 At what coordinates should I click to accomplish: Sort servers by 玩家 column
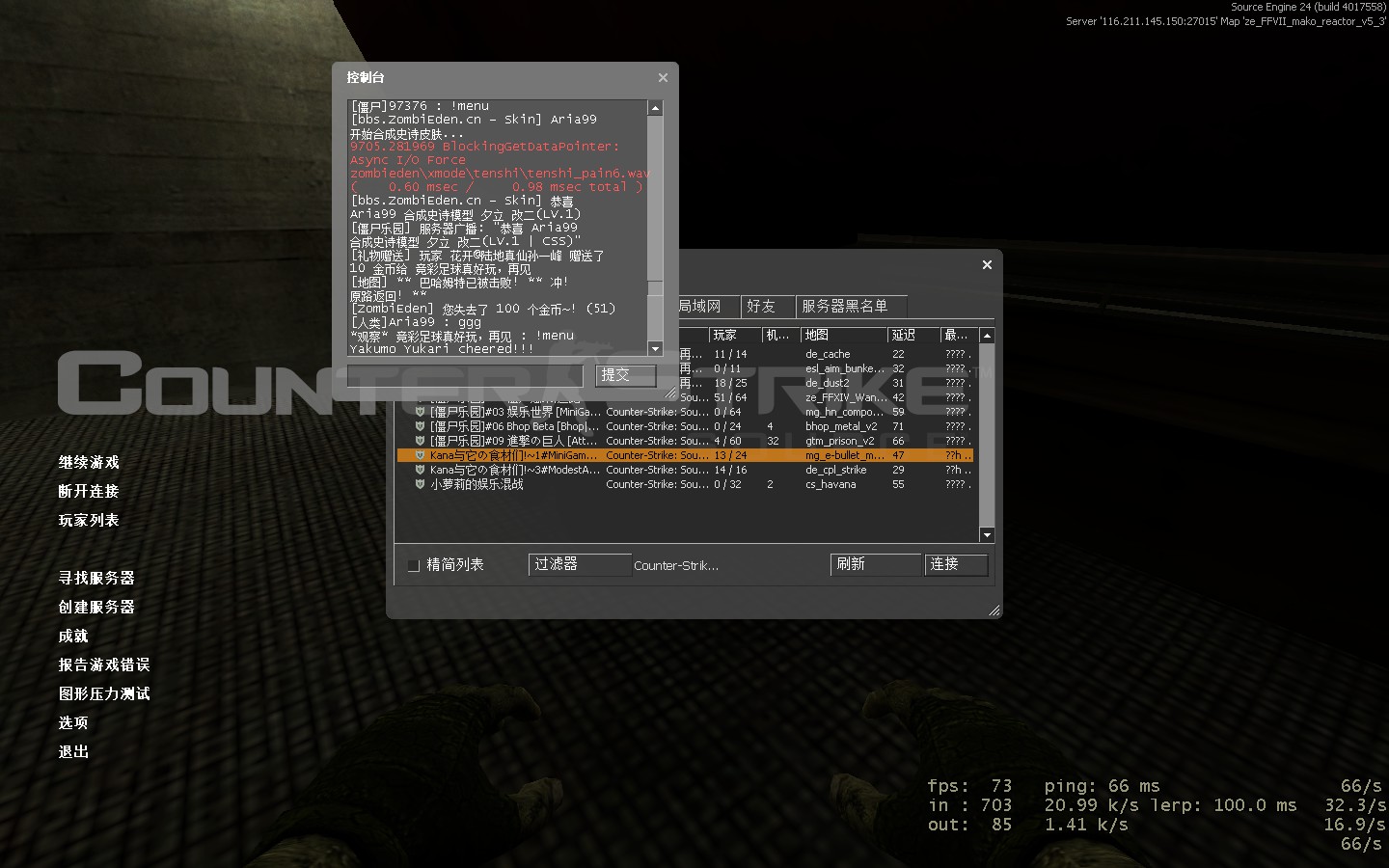(x=734, y=335)
